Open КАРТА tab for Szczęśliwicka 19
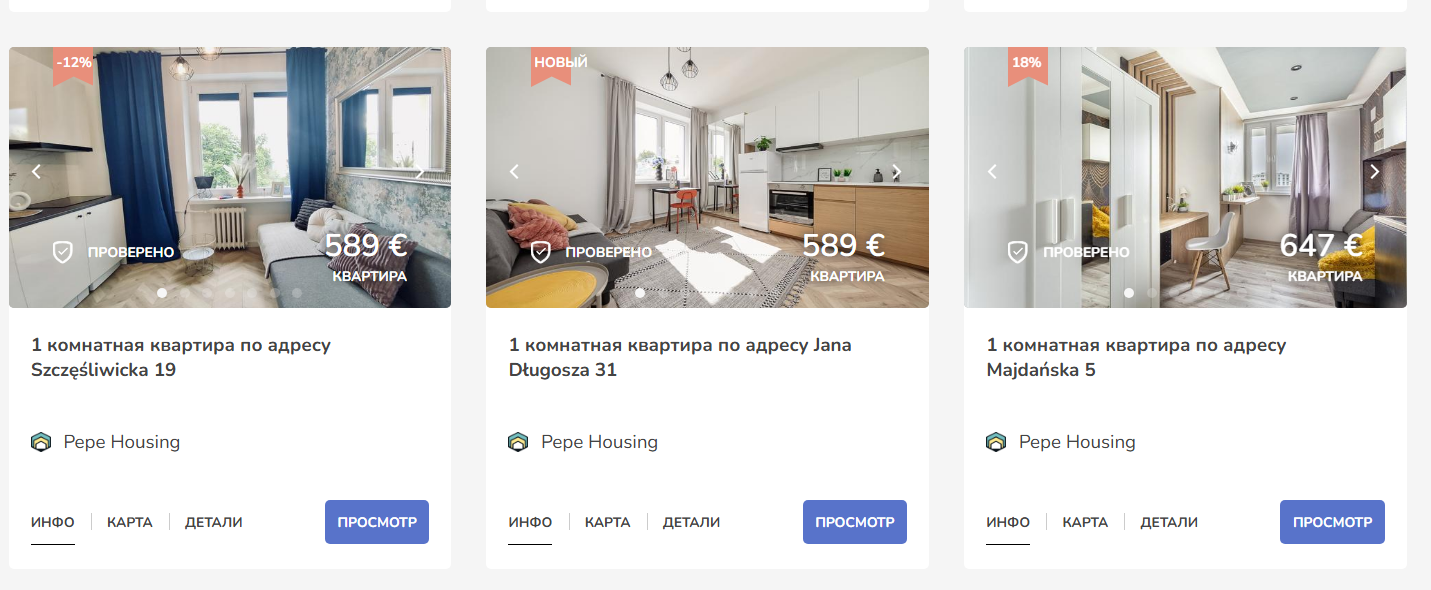This screenshot has height=590, width=1431. [x=130, y=522]
